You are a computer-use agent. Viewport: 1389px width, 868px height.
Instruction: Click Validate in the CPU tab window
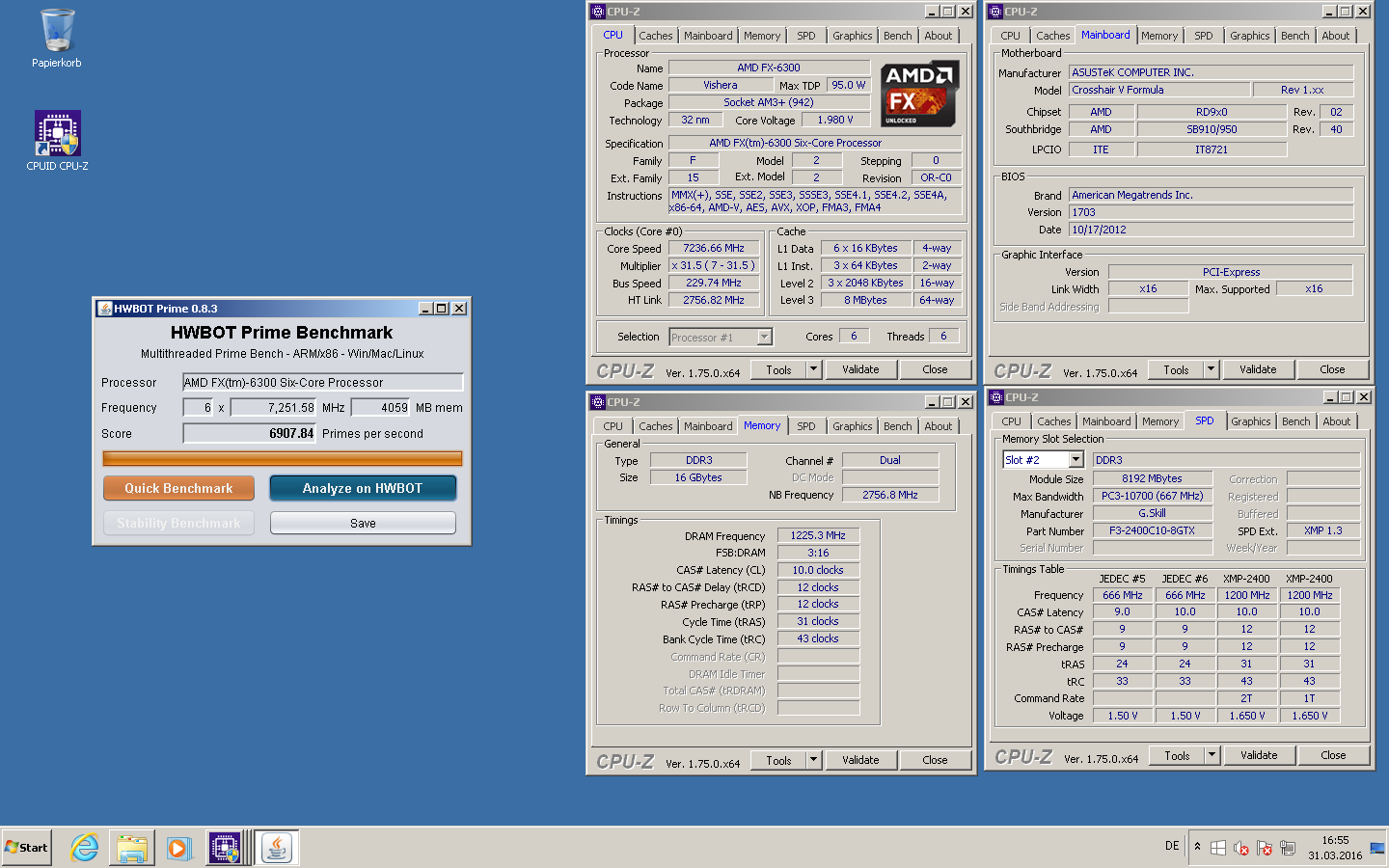(x=860, y=369)
